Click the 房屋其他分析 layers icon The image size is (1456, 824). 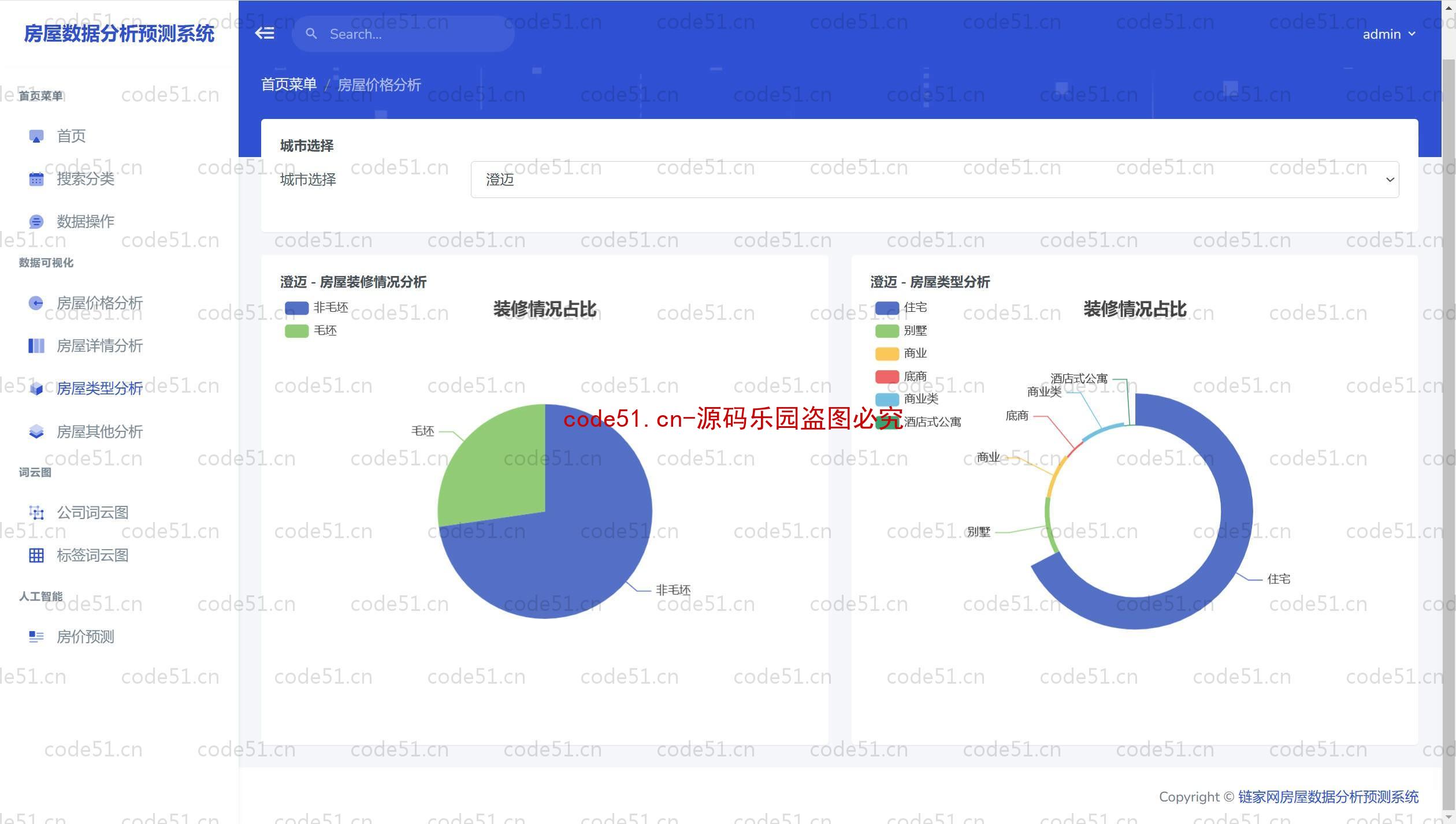(x=36, y=431)
